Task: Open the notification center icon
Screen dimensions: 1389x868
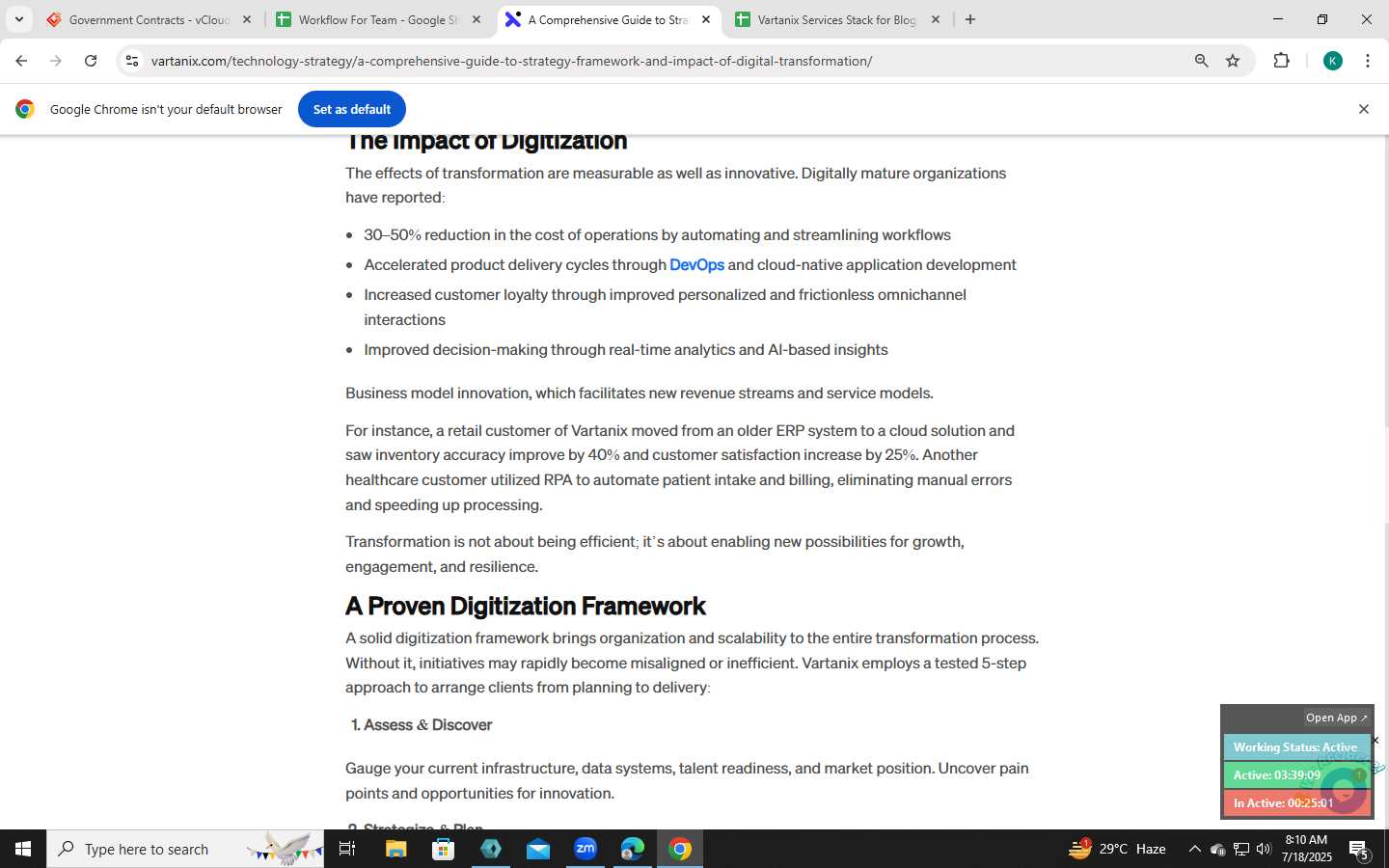Action: 1360,850
